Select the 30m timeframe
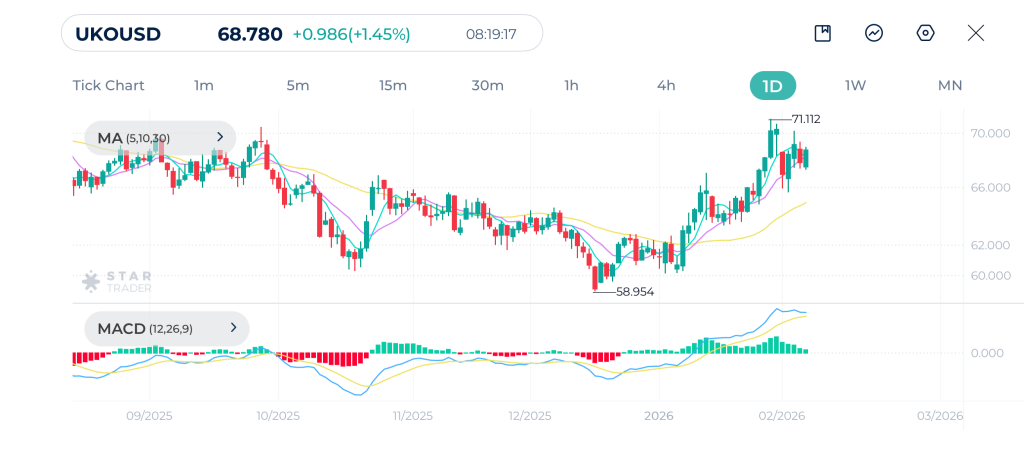 tap(488, 86)
